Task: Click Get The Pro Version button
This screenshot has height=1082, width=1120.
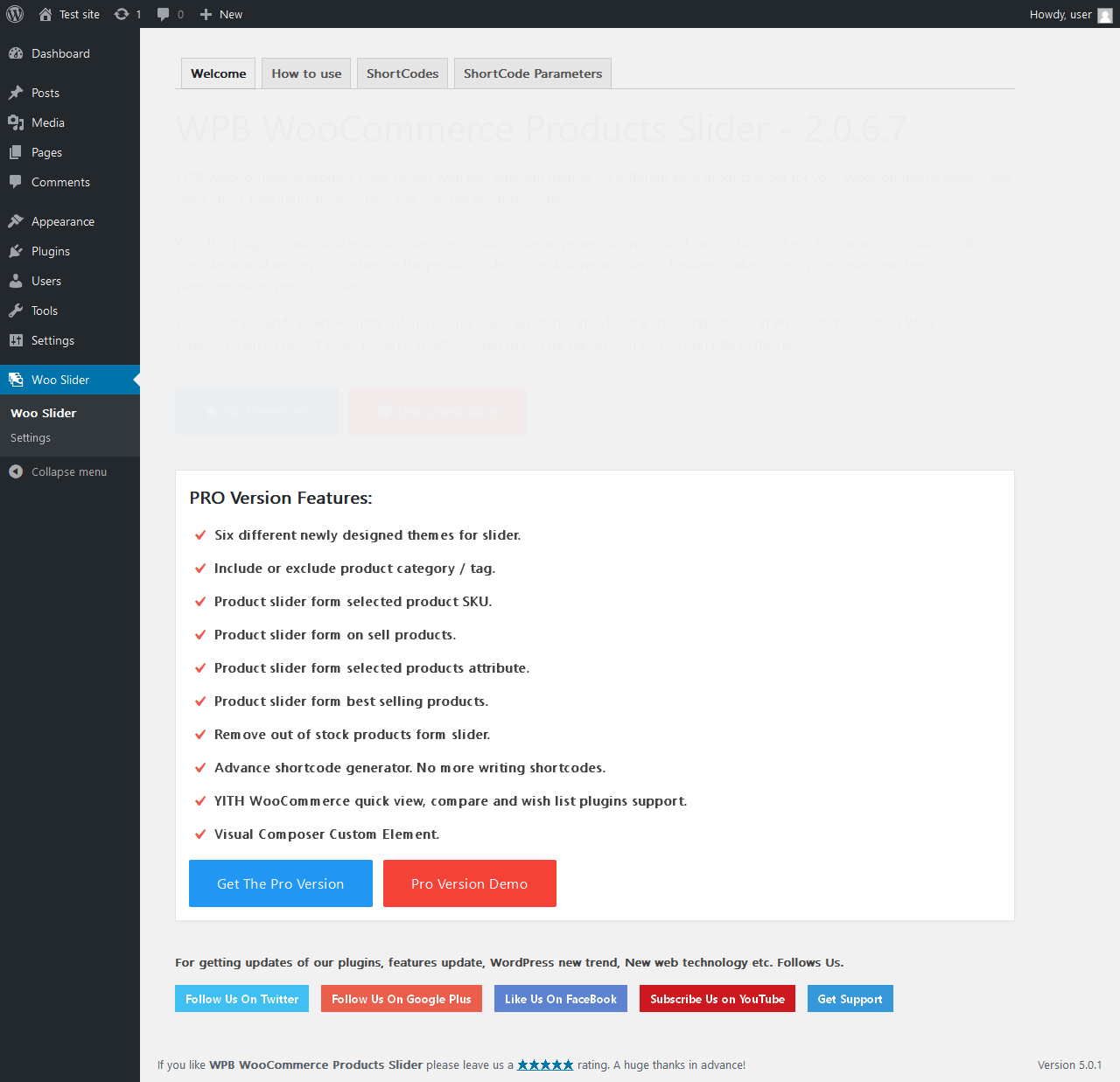Action: point(281,883)
